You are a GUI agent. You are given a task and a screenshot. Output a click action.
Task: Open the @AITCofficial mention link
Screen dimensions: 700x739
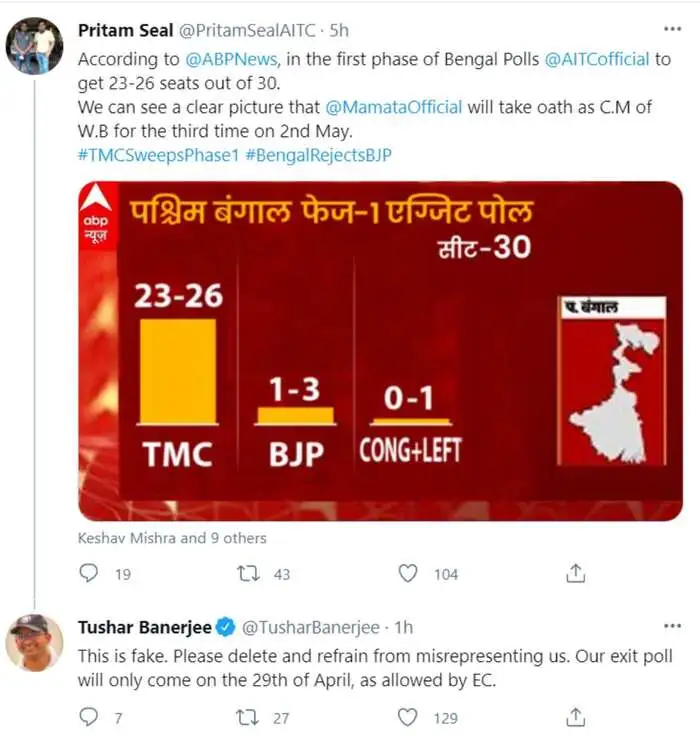coord(596,59)
